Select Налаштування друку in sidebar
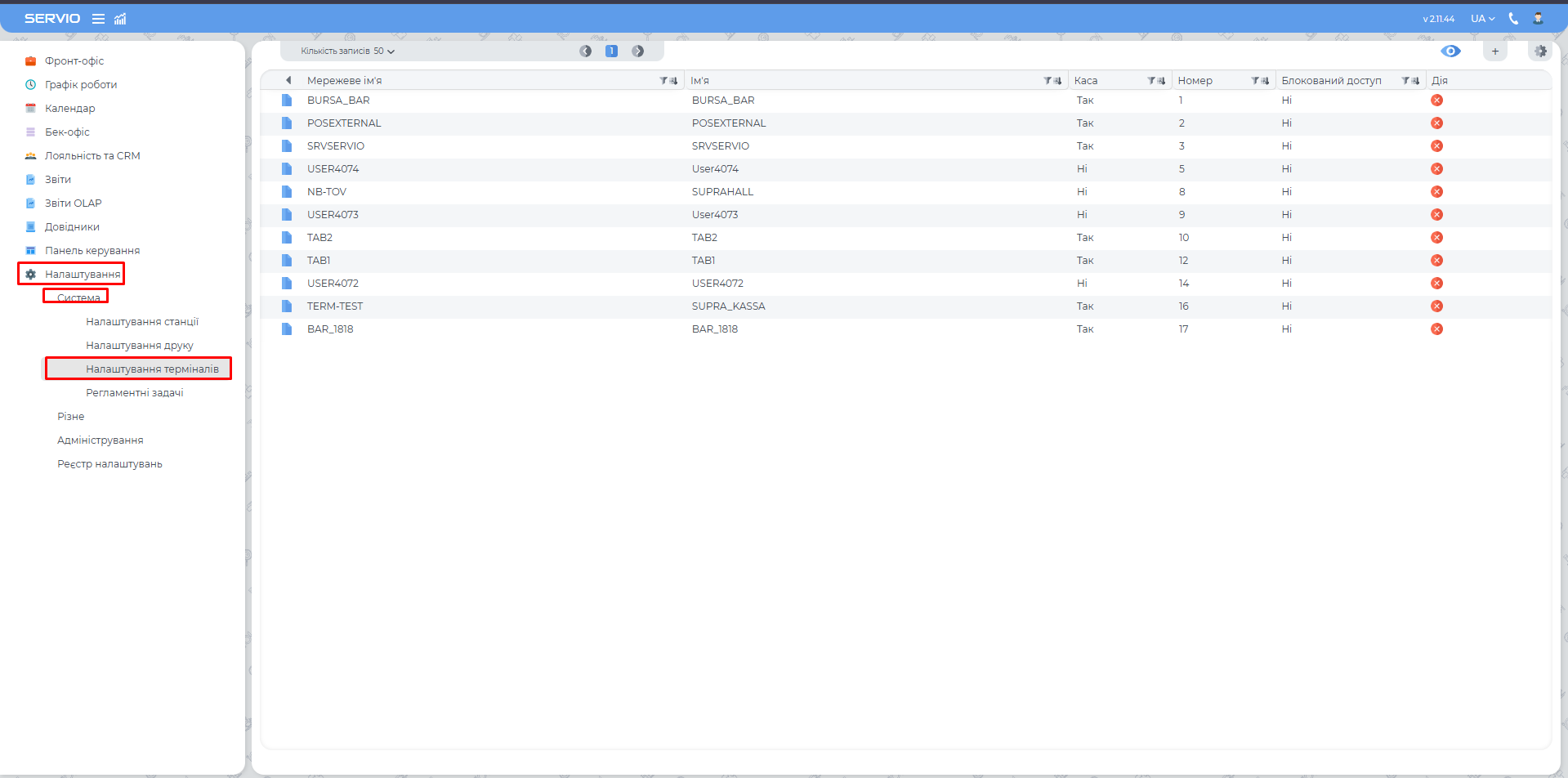This screenshot has width=1568, height=778. pyautogui.click(x=139, y=346)
